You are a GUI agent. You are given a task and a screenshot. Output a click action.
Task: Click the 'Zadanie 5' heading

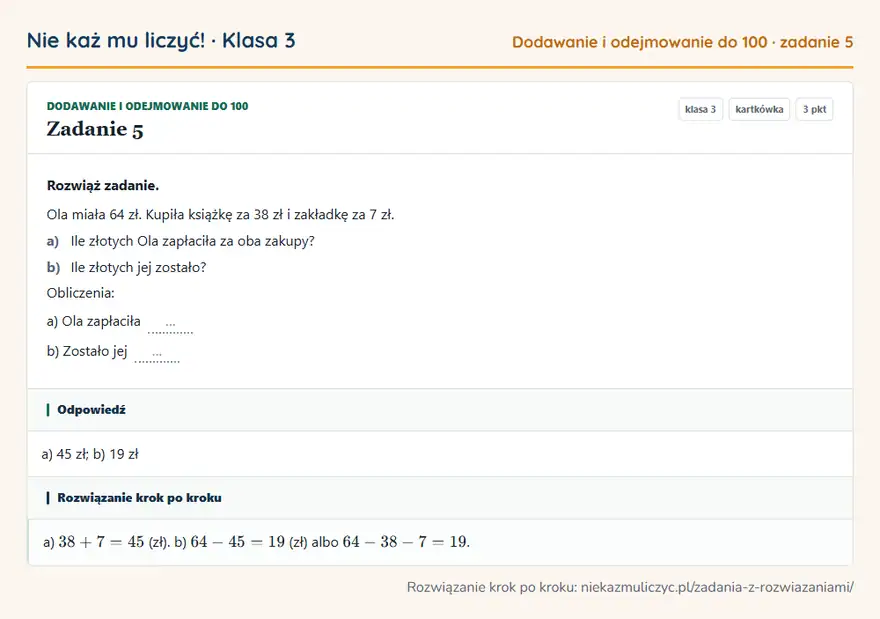tap(95, 129)
